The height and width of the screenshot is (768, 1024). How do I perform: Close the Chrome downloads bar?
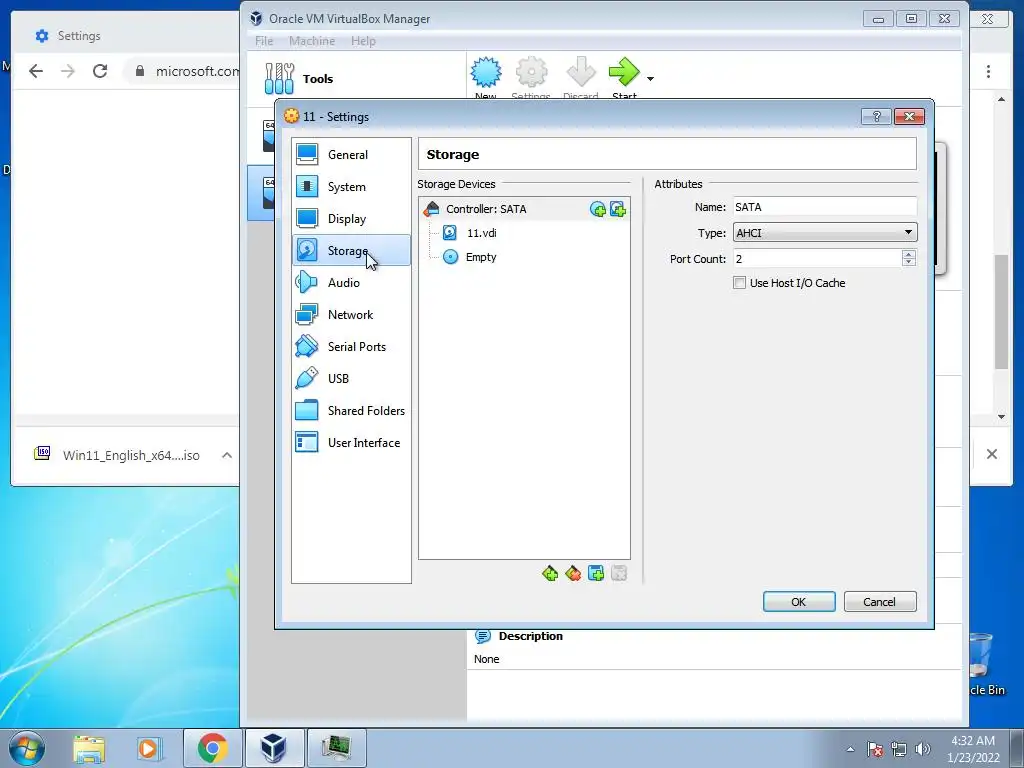pyautogui.click(x=991, y=454)
